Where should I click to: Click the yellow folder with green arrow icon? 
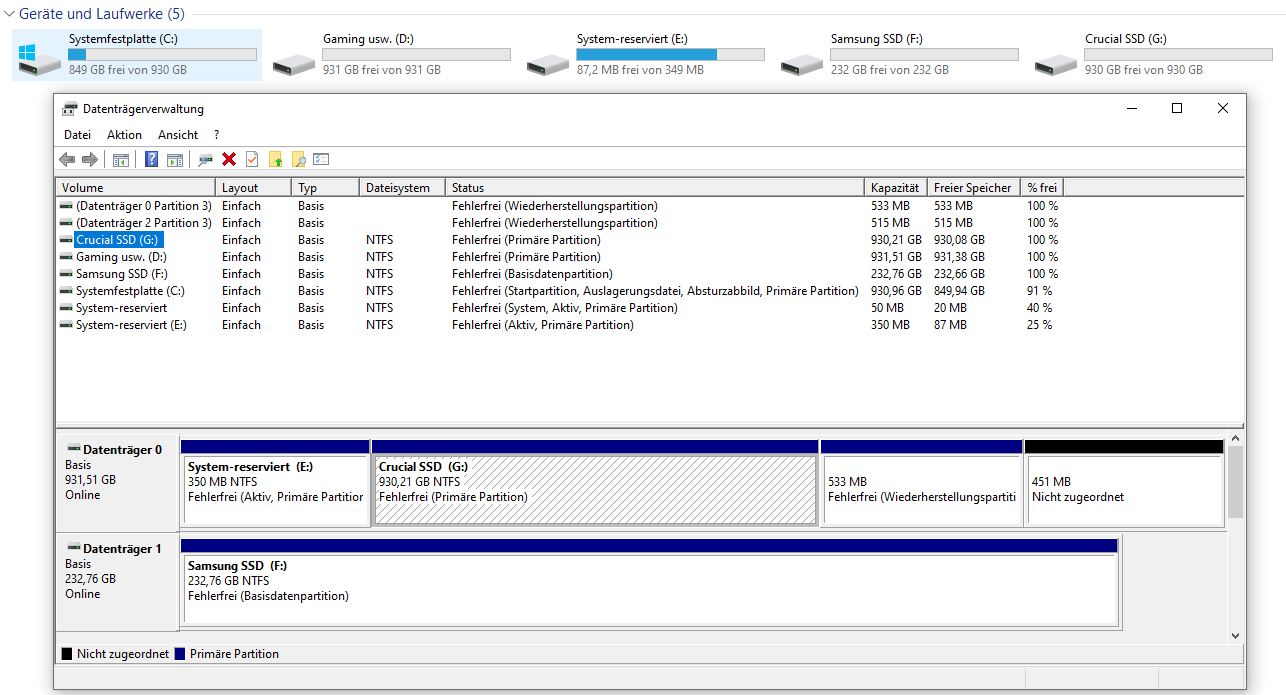(x=276, y=159)
